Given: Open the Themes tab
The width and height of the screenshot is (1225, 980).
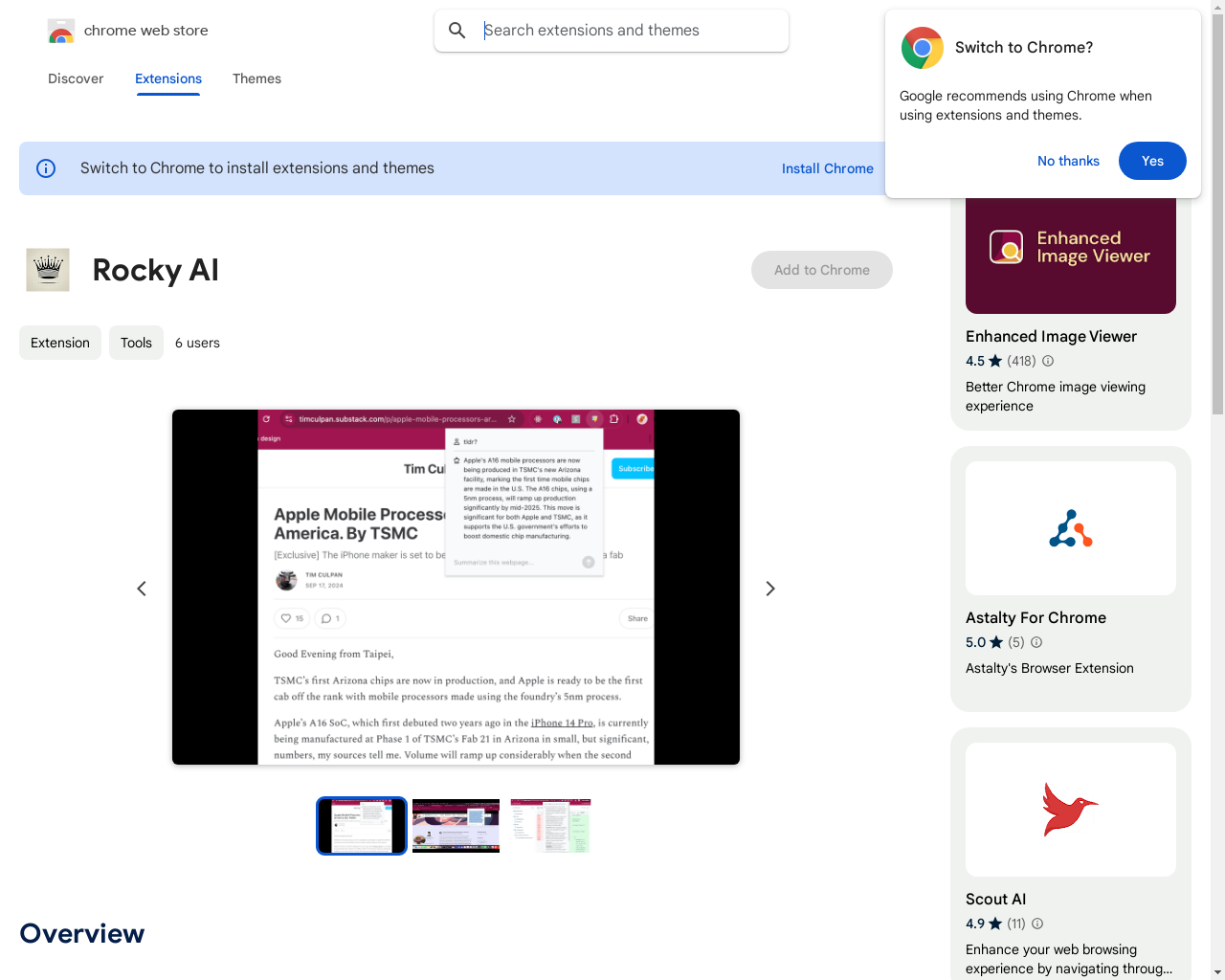Looking at the screenshot, I should pyautogui.click(x=256, y=78).
